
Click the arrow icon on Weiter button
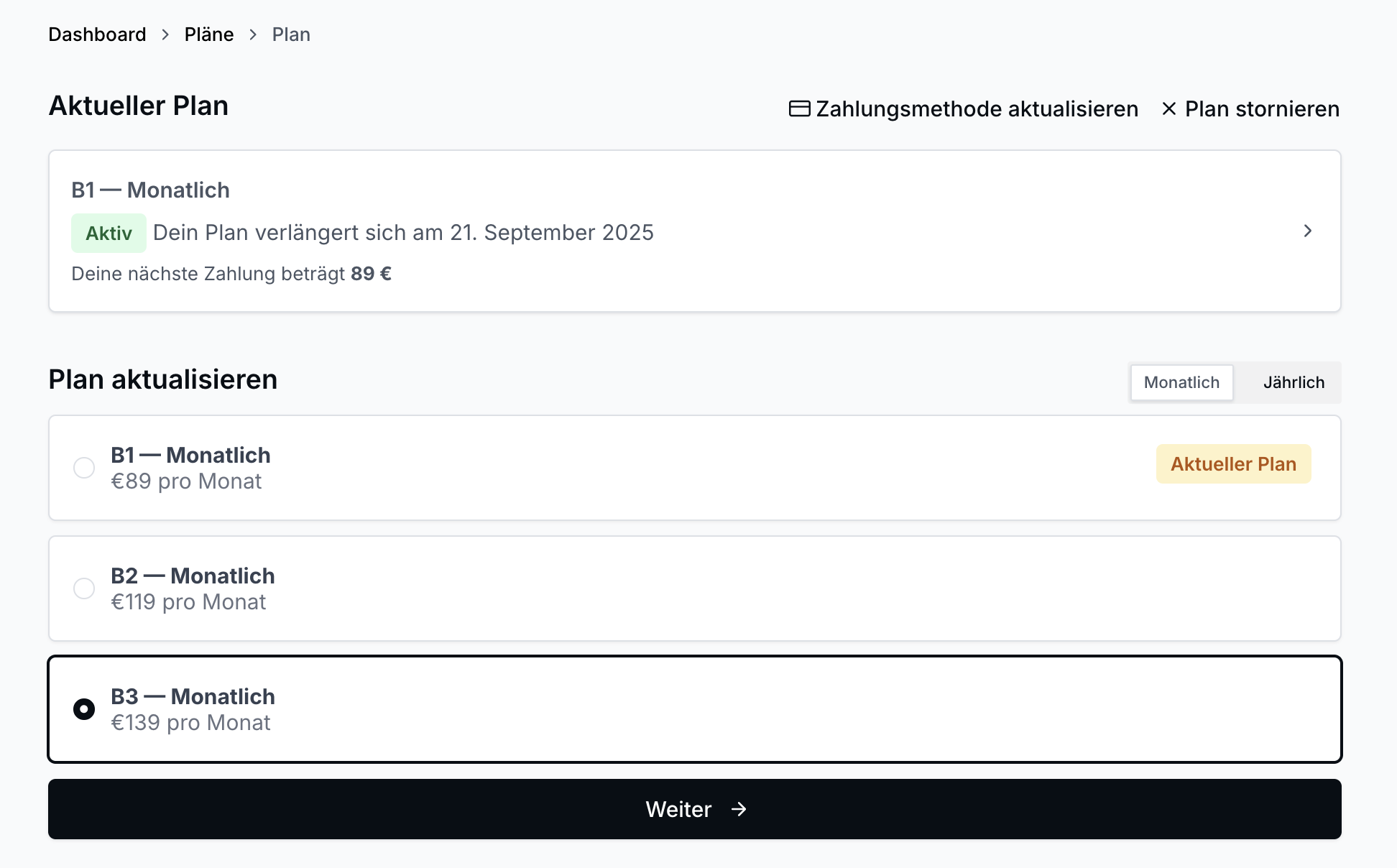click(739, 809)
